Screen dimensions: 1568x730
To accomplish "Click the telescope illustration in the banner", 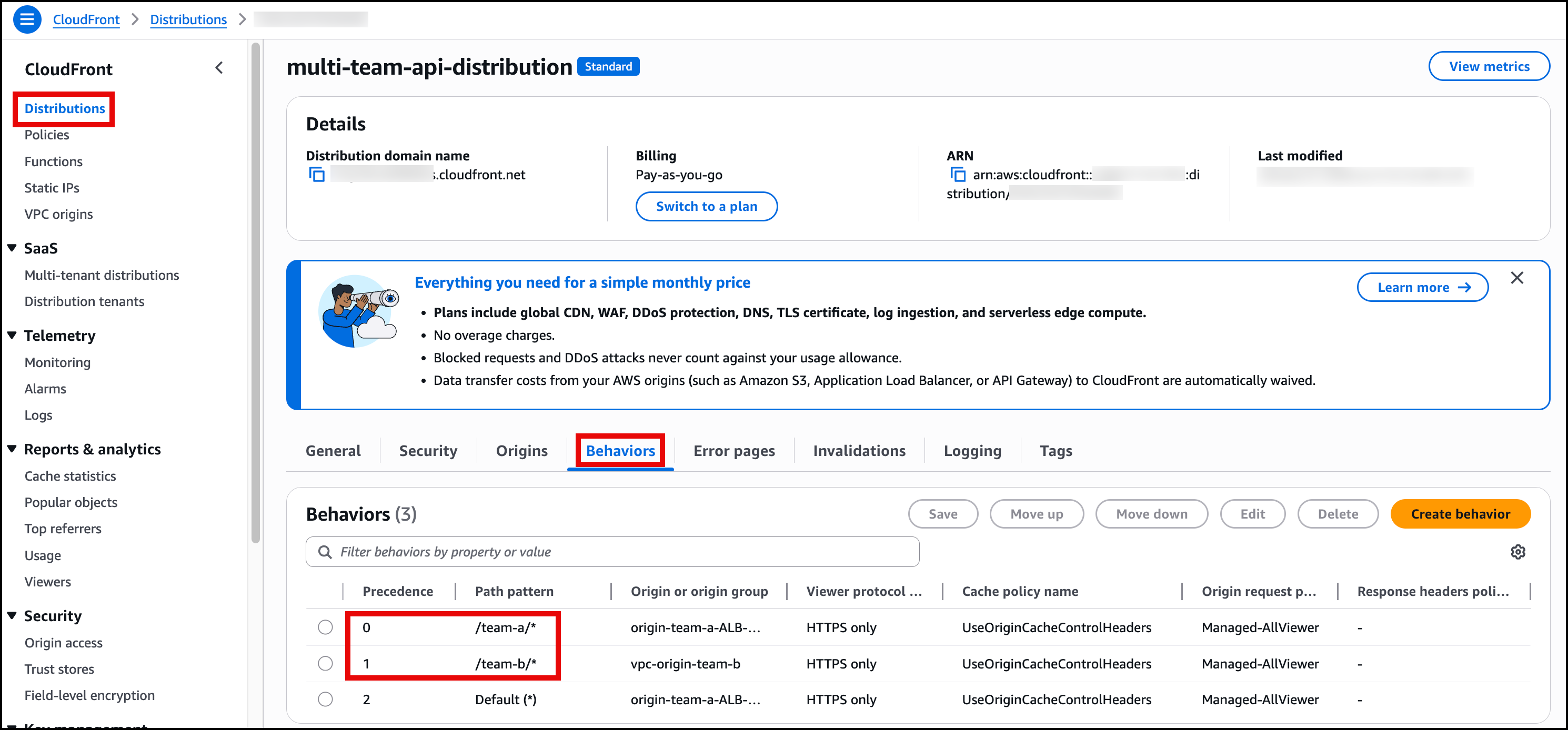I will 359,311.
